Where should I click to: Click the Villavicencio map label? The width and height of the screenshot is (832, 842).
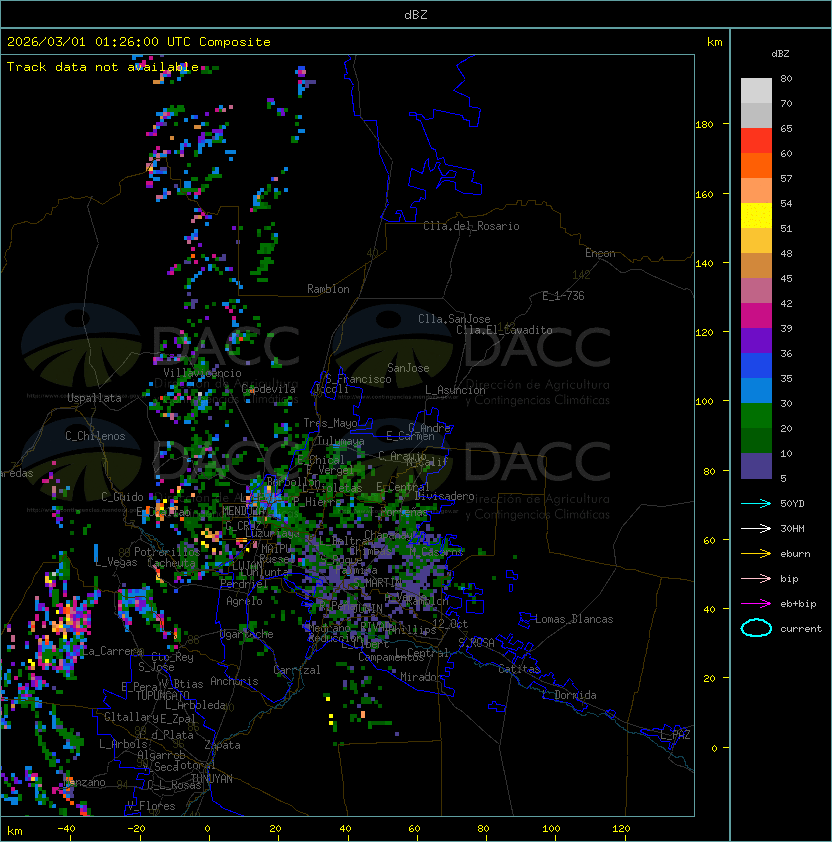coord(202,373)
